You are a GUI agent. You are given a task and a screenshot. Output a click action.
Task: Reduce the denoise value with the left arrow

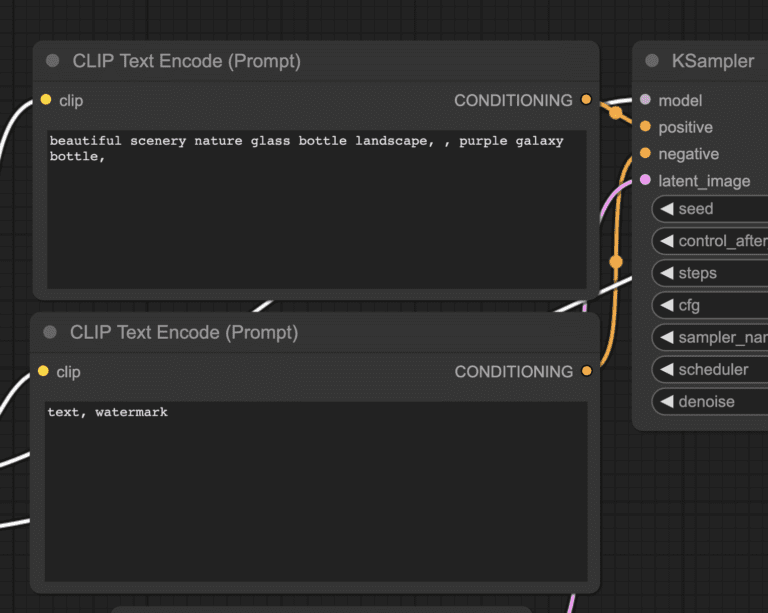tap(666, 402)
